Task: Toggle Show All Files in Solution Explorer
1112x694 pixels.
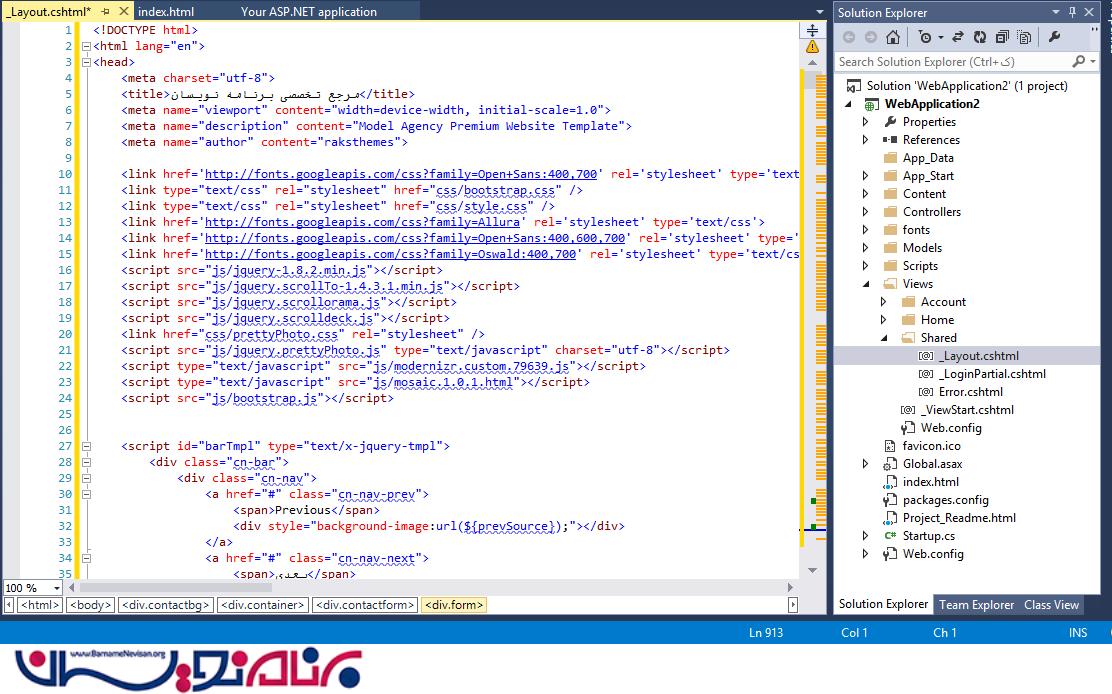Action: pos(1025,37)
